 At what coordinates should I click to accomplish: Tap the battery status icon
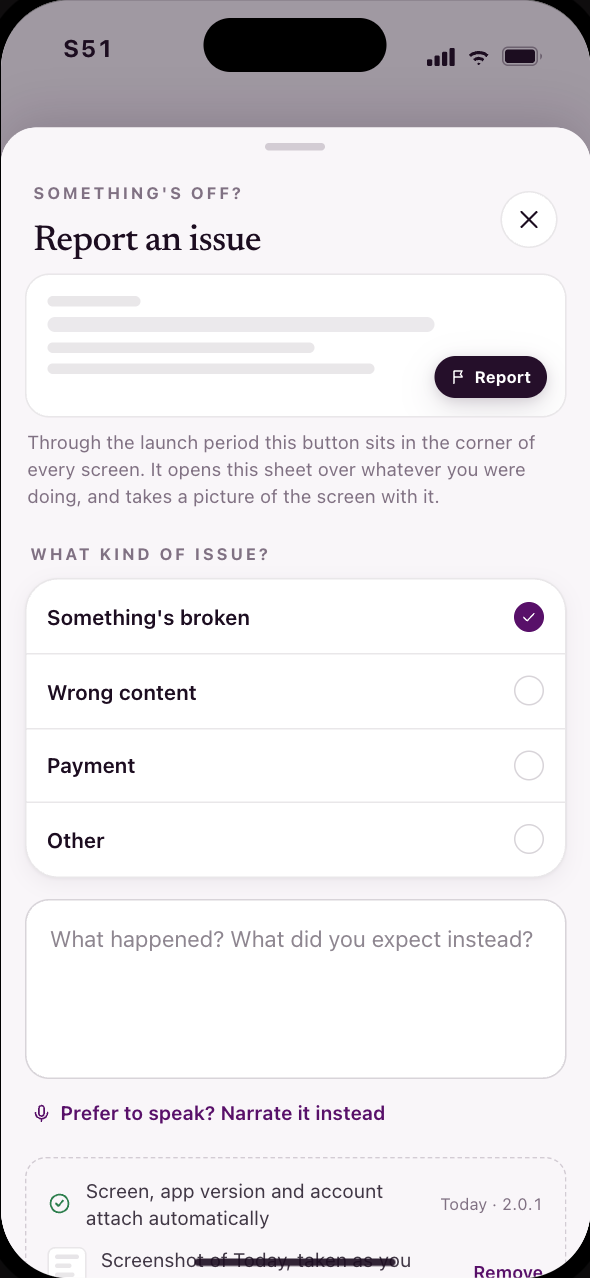(x=522, y=57)
